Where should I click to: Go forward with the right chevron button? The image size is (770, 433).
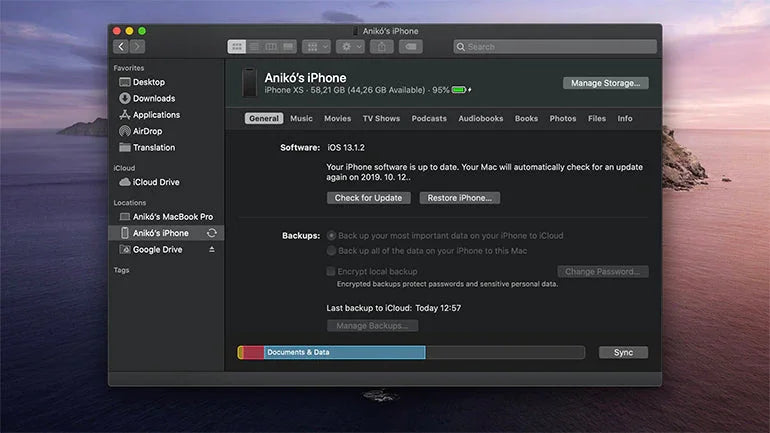[138, 47]
